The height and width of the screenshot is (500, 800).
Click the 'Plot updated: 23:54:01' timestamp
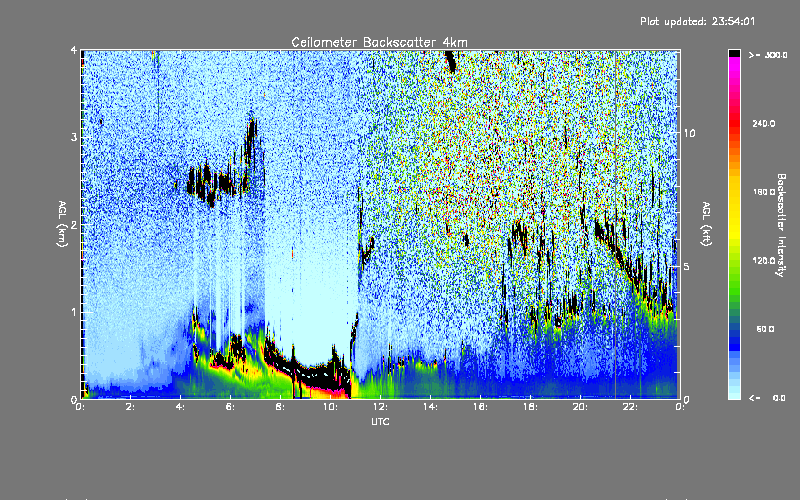coord(697,21)
